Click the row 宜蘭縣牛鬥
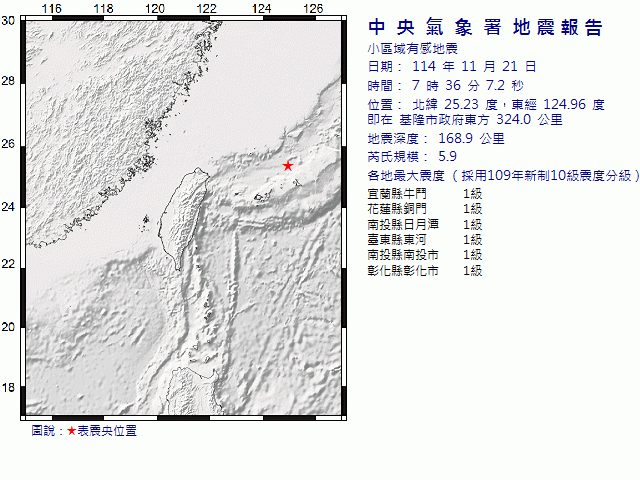Viewport: 640px width, 480px height. (424, 193)
